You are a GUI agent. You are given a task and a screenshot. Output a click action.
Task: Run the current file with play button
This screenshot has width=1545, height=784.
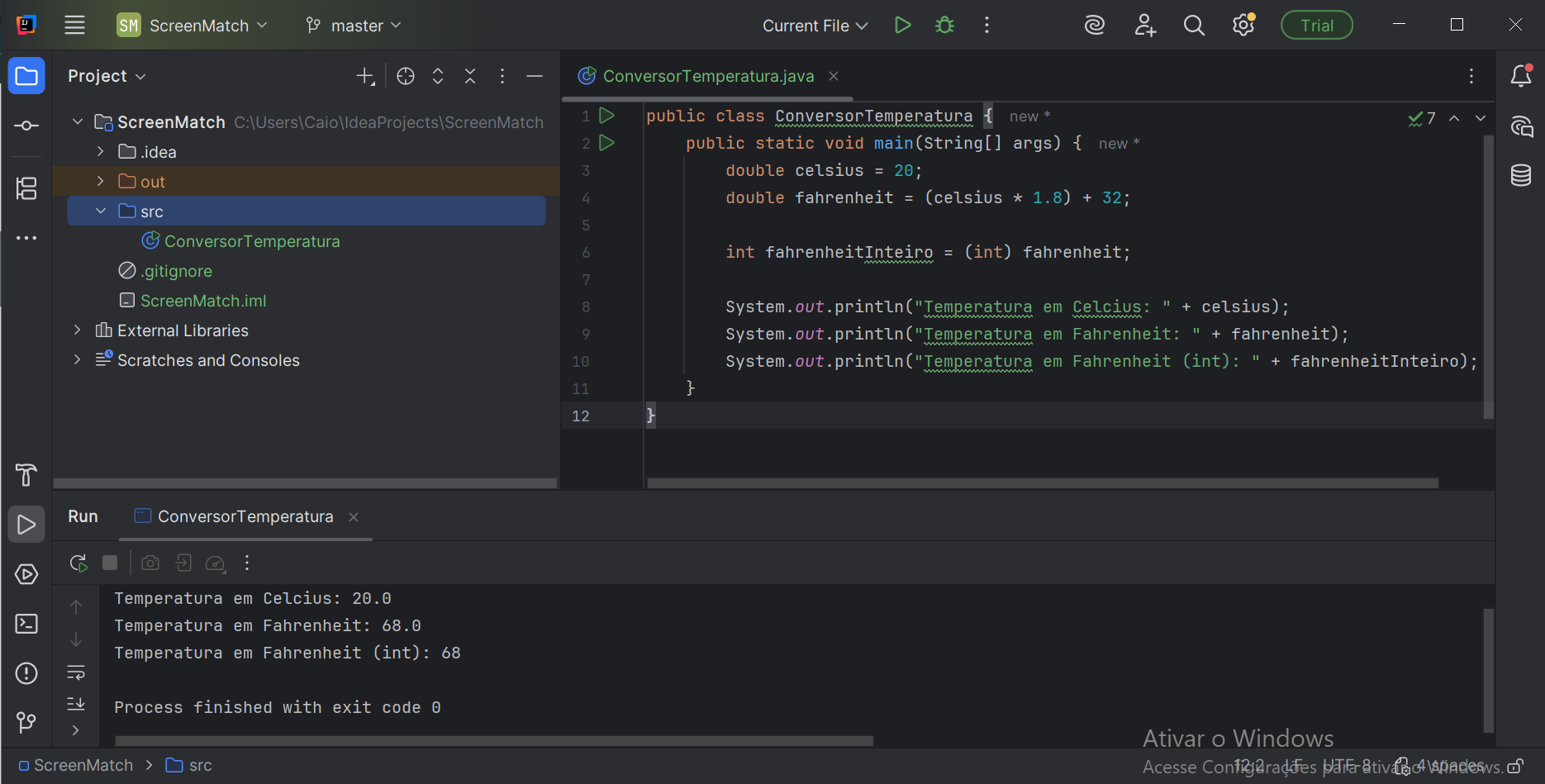[902, 26]
